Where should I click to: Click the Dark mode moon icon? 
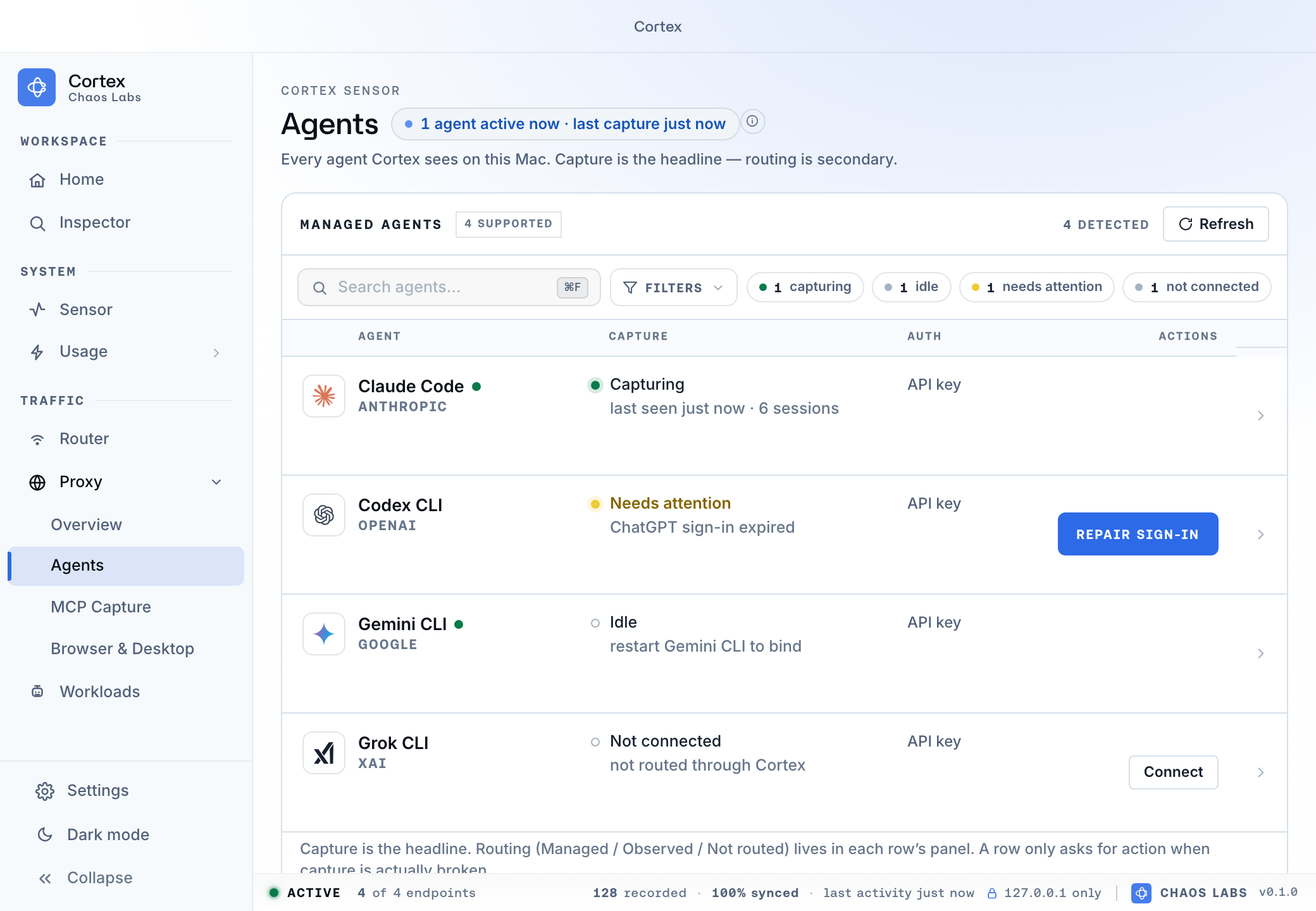point(45,835)
